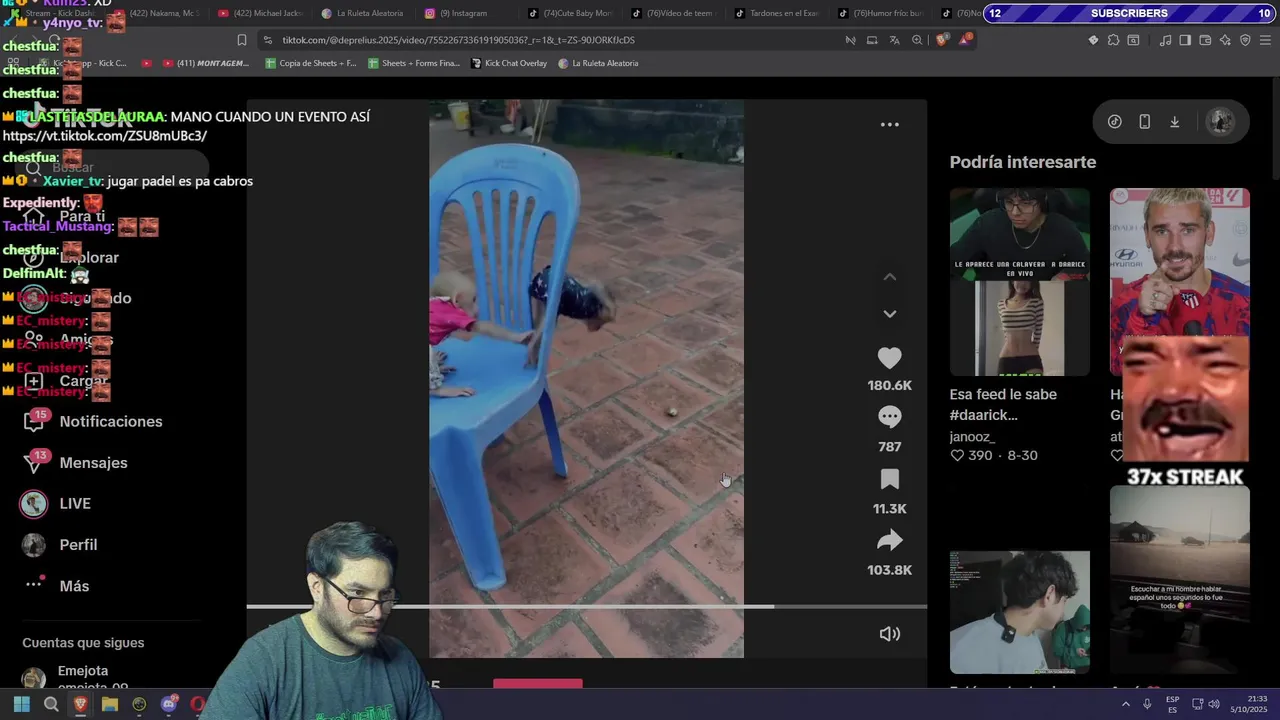Switch to the 'Tardones en el Exa' tab
The width and height of the screenshot is (1280, 720).
776,13
